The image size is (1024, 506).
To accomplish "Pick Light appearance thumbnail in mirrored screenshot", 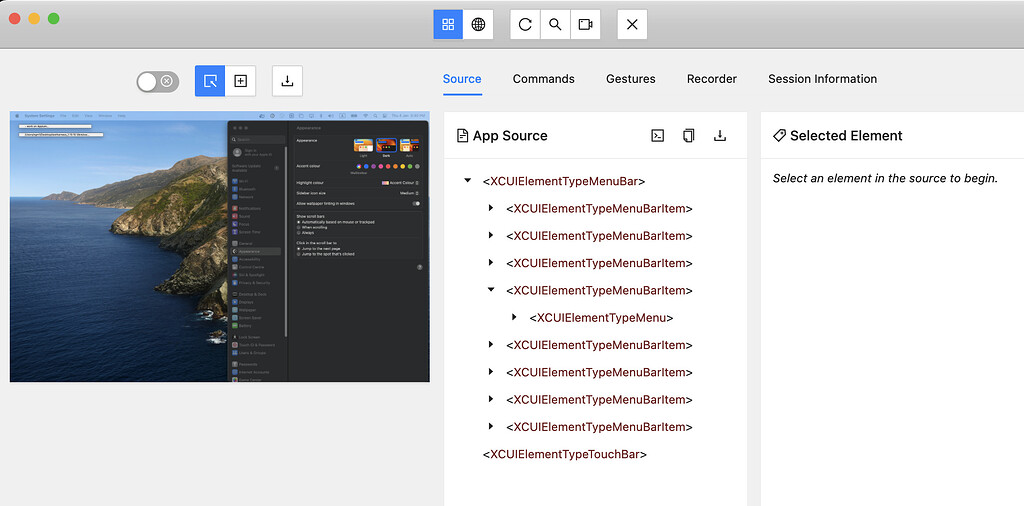I will [x=363, y=146].
